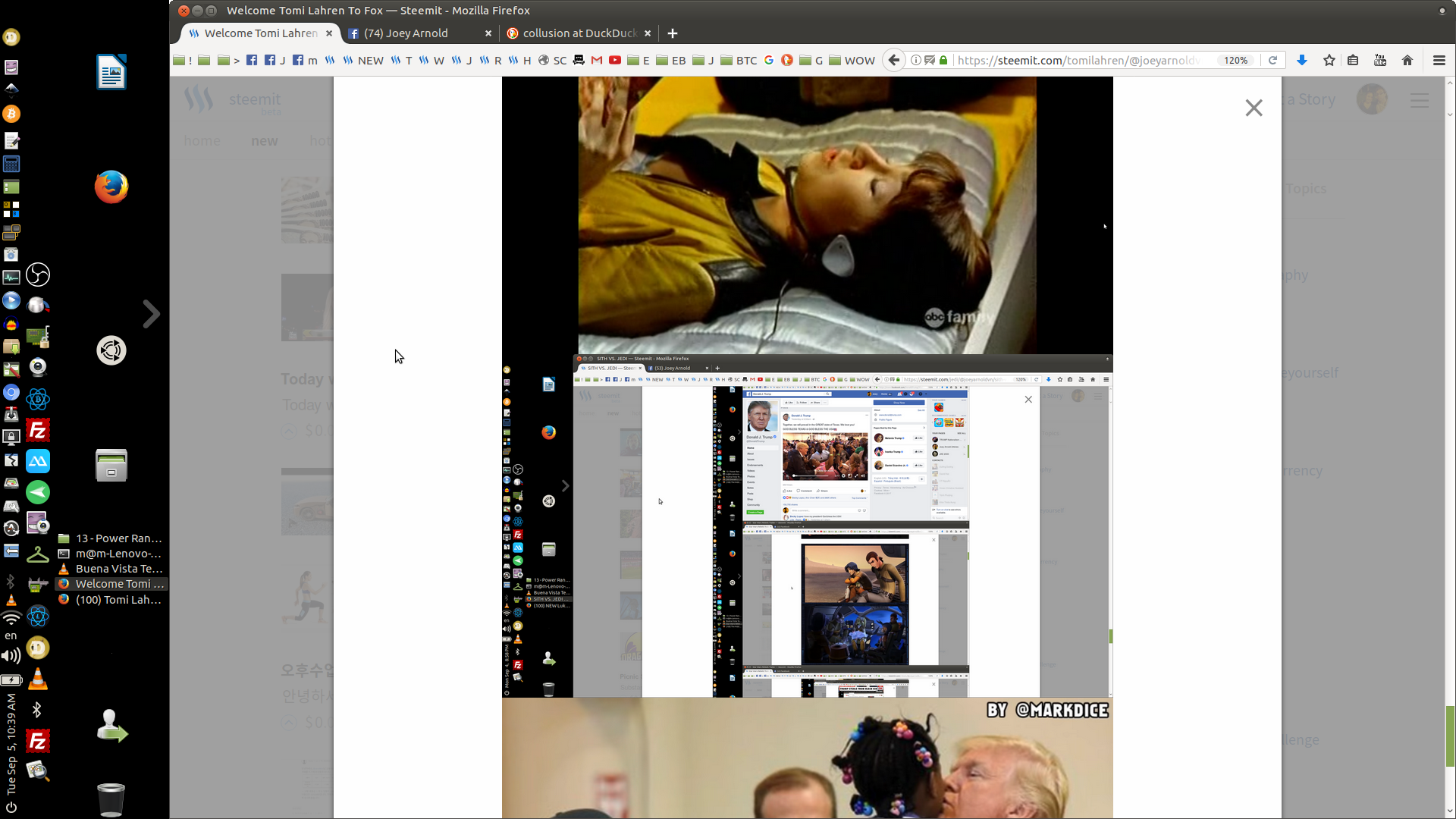Close the image lightbox with the X

point(1254,108)
